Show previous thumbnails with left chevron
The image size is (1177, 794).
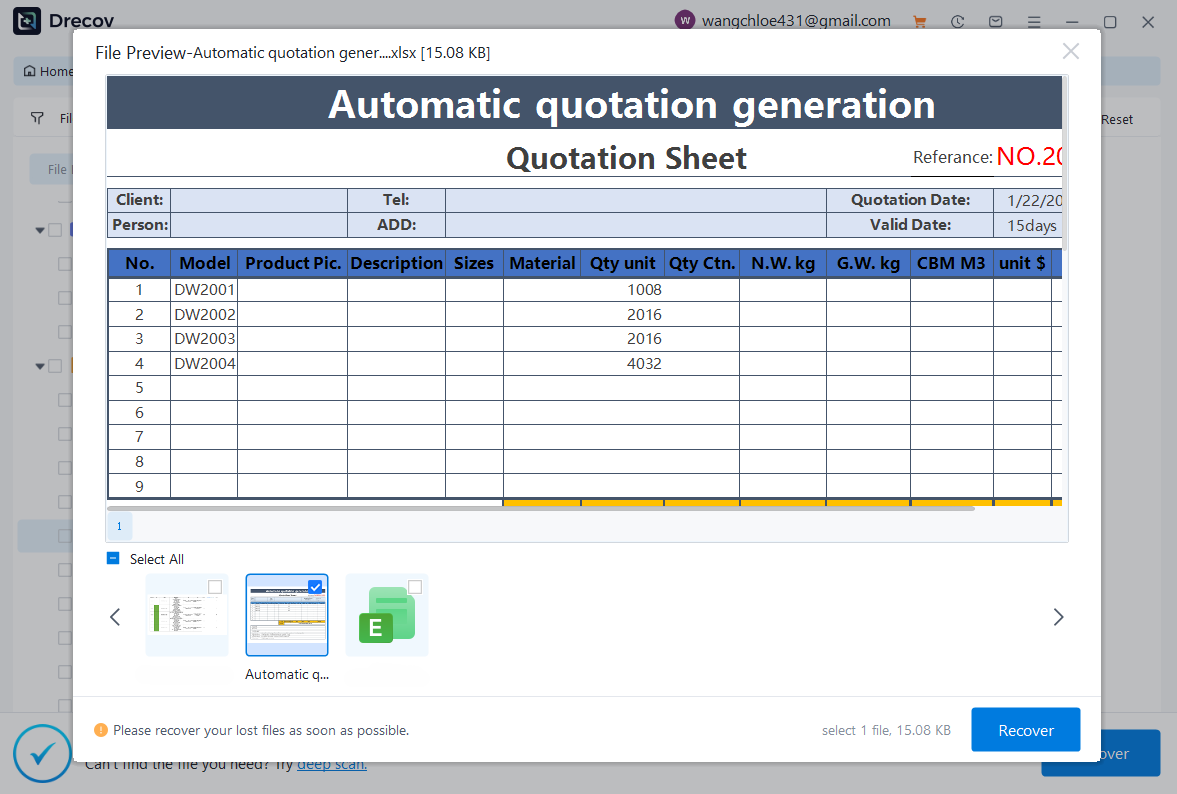tap(115, 617)
